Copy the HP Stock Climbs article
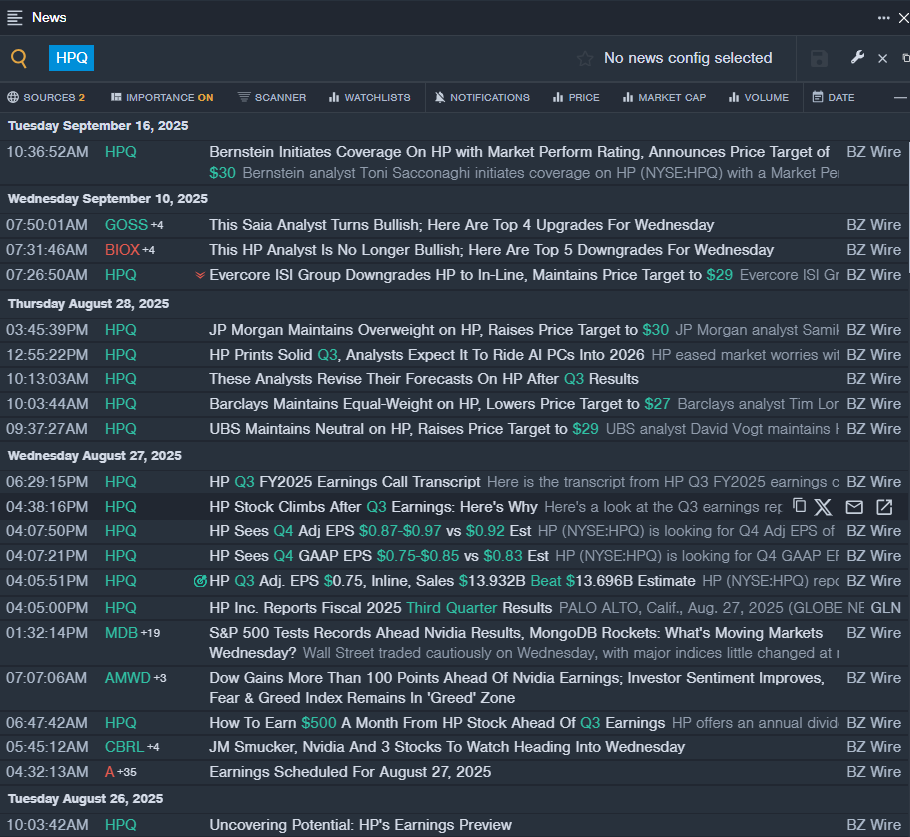Viewport: 910px width, 837px height. tap(799, 506)
